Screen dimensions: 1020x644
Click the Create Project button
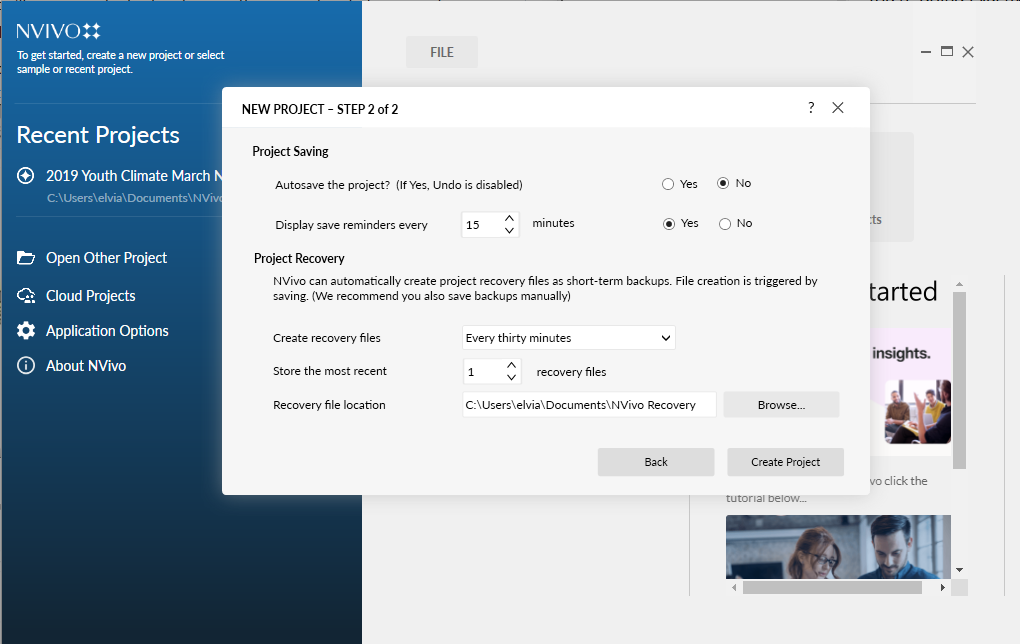coord(785,462)
